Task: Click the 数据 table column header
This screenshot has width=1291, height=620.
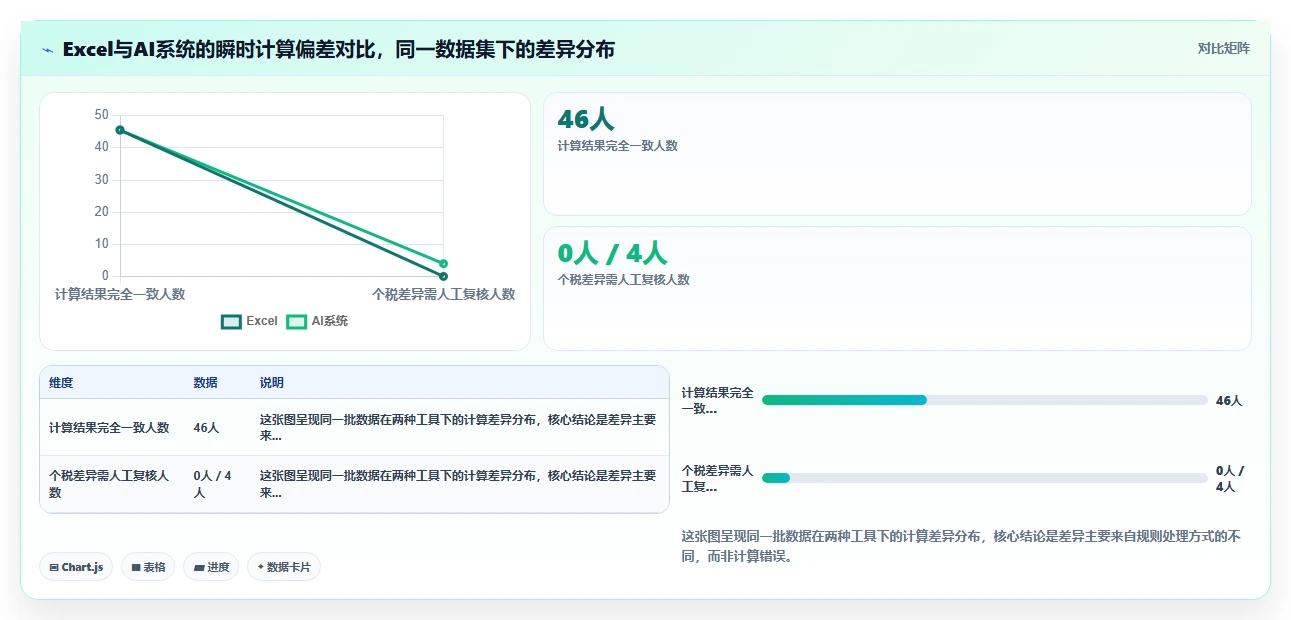Action: point(206,383)
